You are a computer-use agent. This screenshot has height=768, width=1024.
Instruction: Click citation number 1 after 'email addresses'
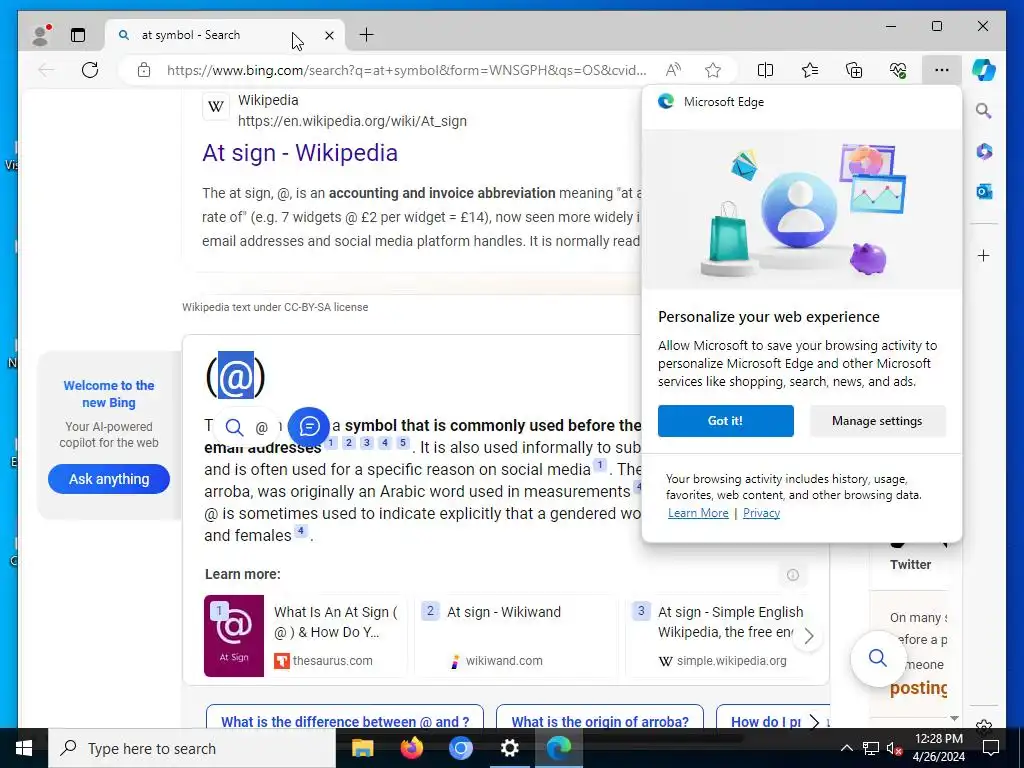click(x=331, y=443)
